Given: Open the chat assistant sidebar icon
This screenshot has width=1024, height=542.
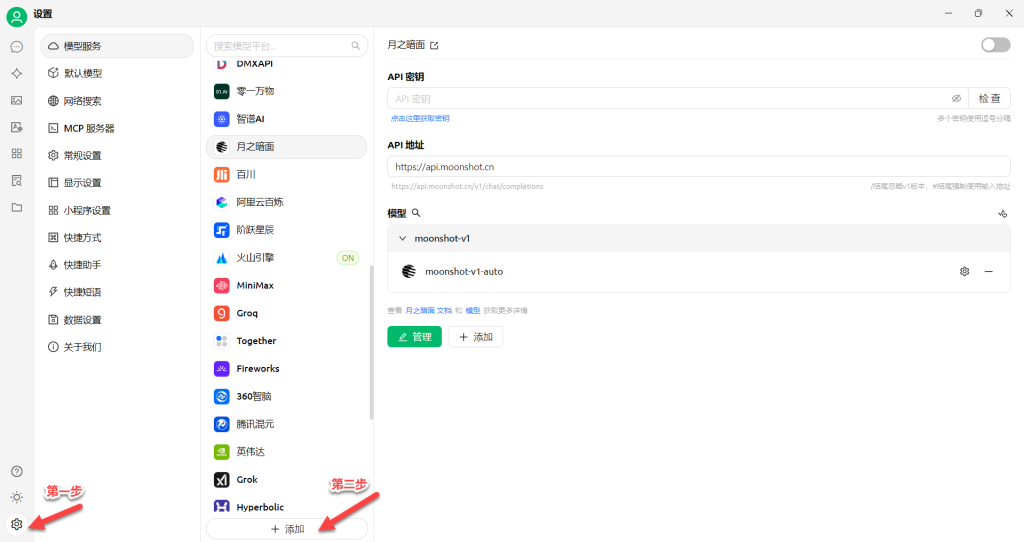Looking at the screenshot, I should [x=17, y=47].
